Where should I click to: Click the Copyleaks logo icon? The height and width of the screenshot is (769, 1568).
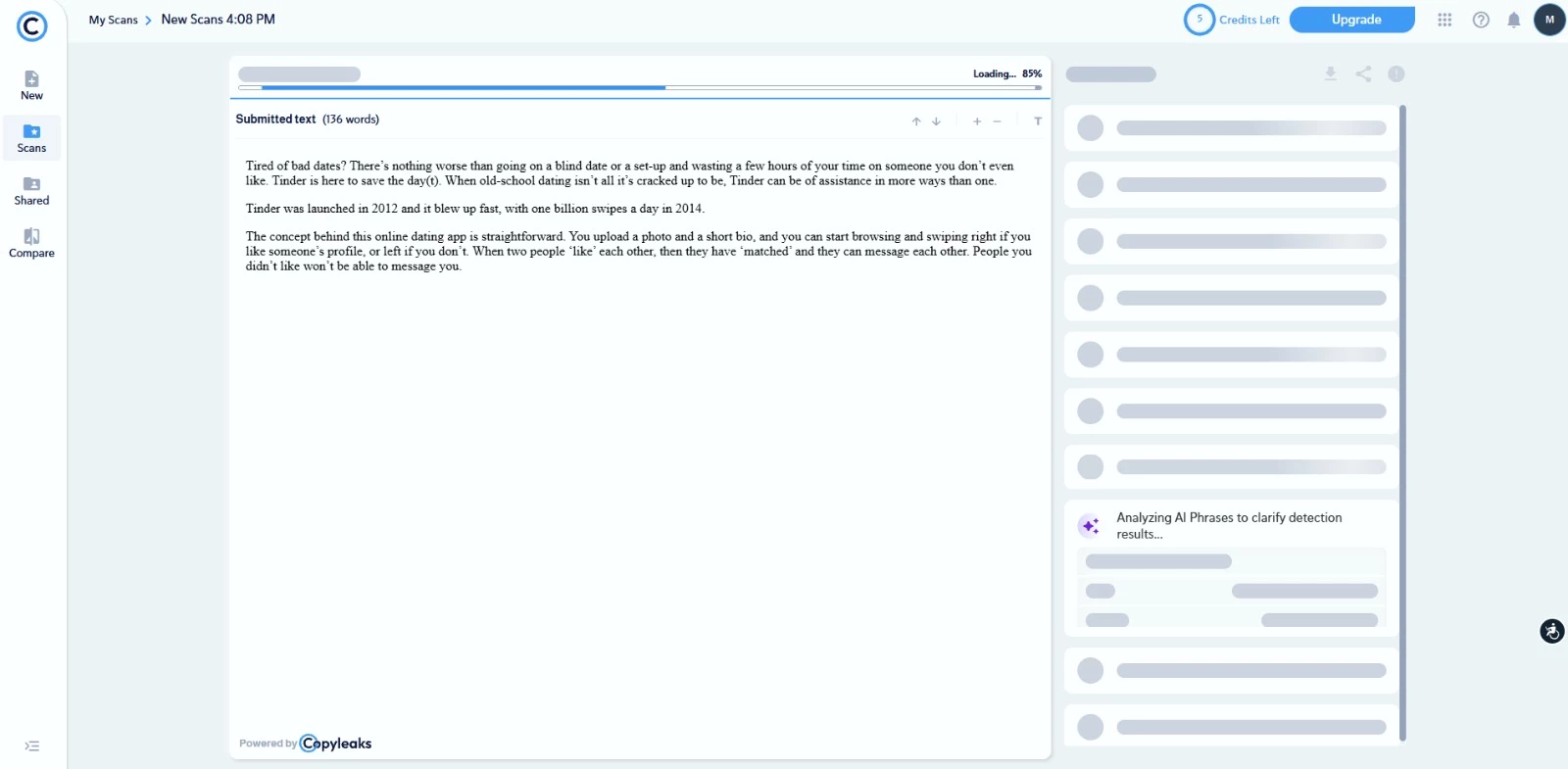[x=32, y=26]
